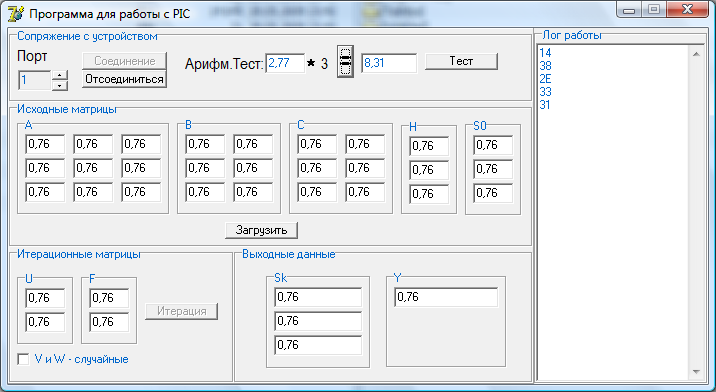
Task: Click the Итерация button
Action: [x=181, y=311]
